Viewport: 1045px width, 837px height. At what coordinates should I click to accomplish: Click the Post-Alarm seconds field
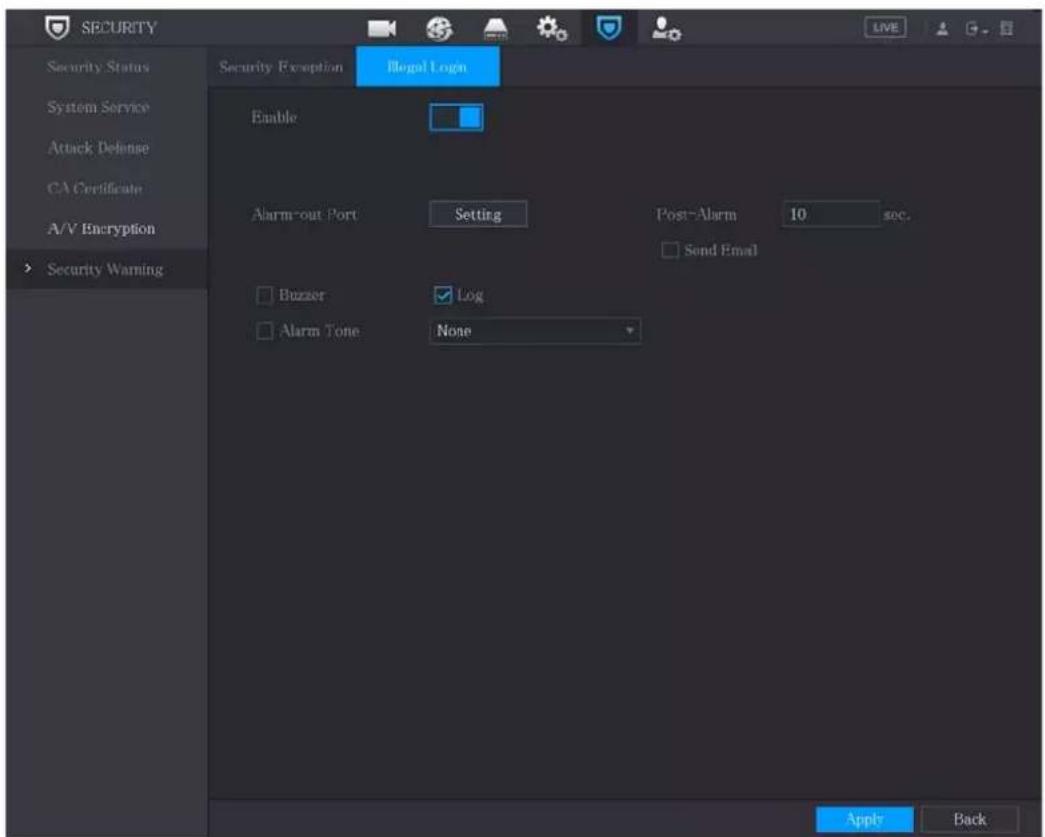[830, 214]
